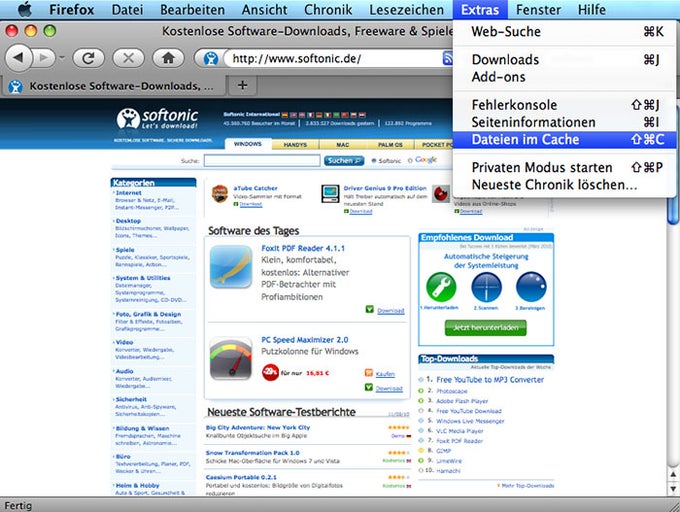Open the System & Utilities category

point(143,278)
